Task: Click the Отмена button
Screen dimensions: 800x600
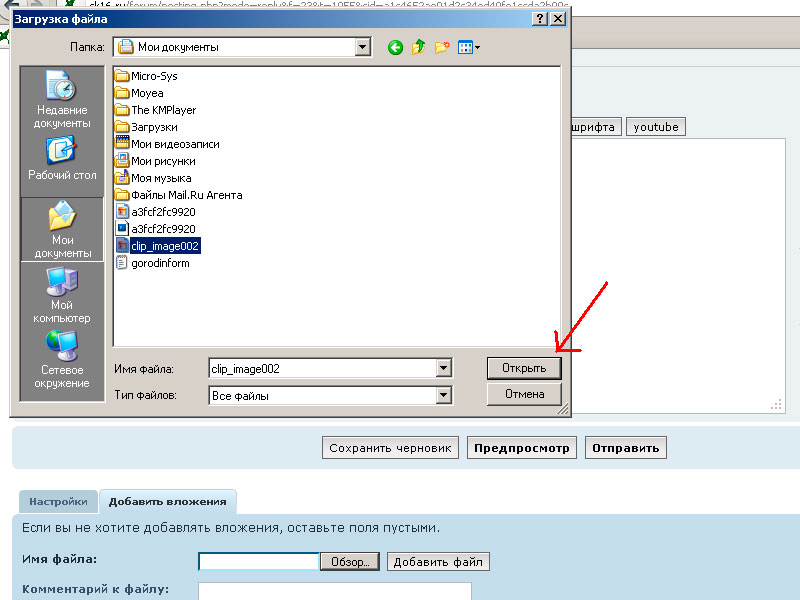Action: click(524, 395)
